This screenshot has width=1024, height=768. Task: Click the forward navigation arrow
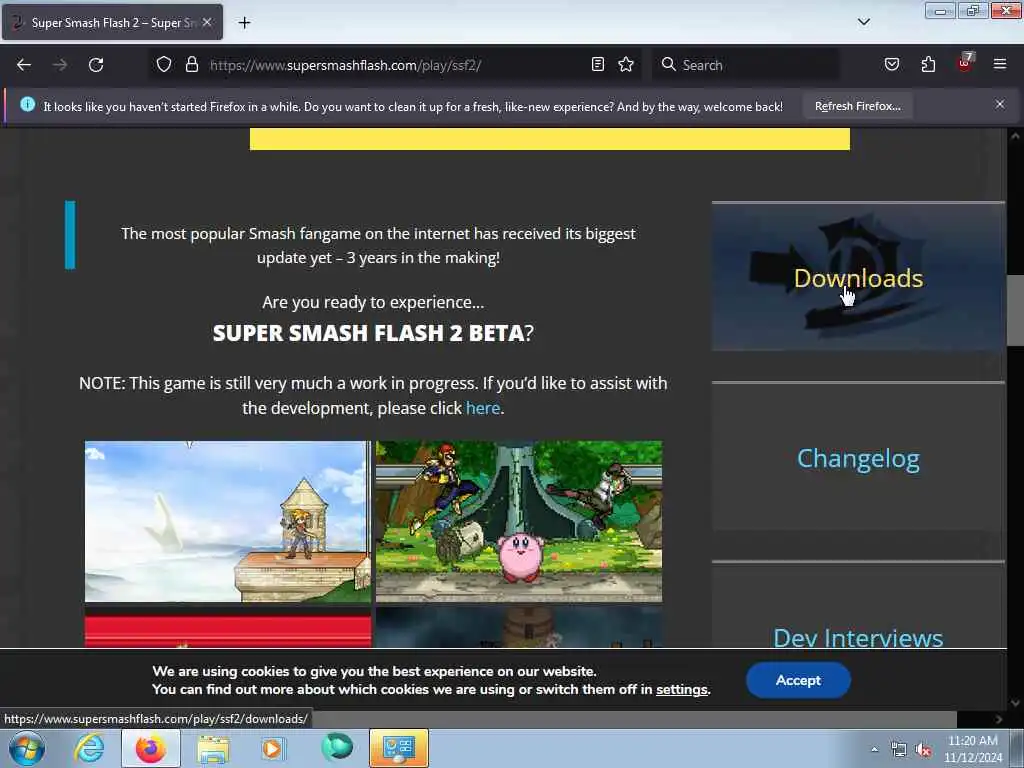coord(60,65)
